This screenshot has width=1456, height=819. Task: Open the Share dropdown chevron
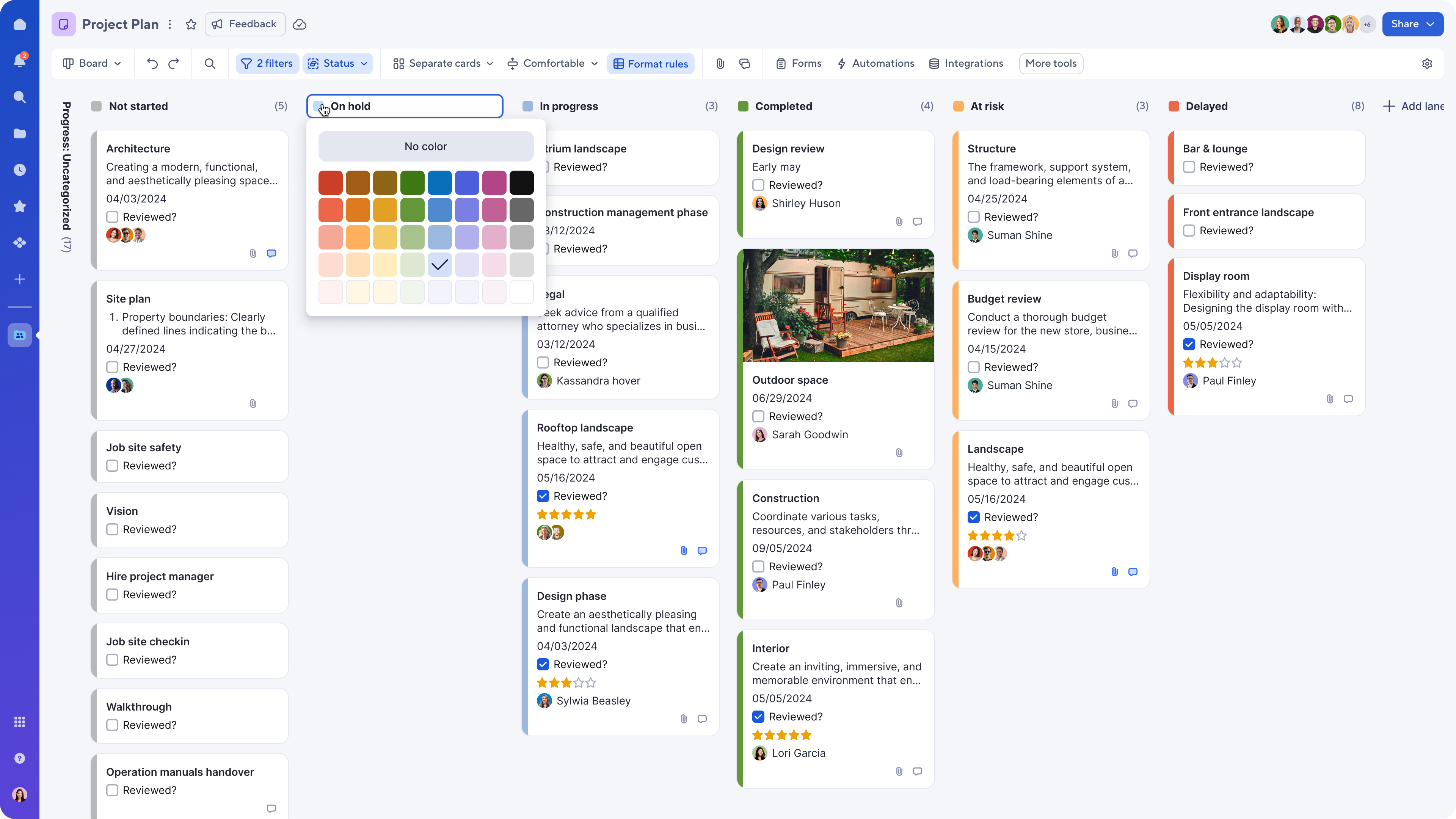pos(1431,24)
